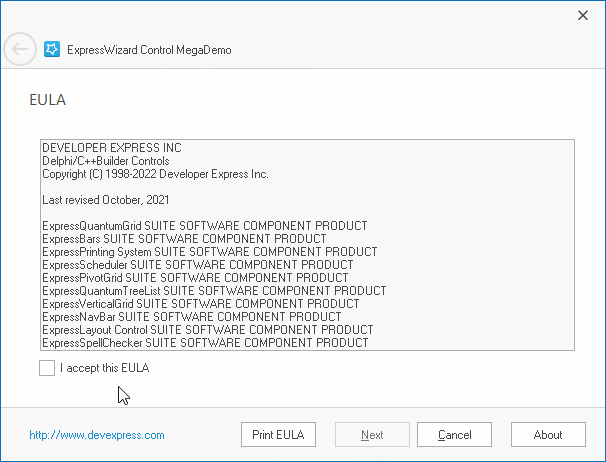This screenshot has height=462, width=606.
Task: Open the About dialog
Action: click(548, 435)
